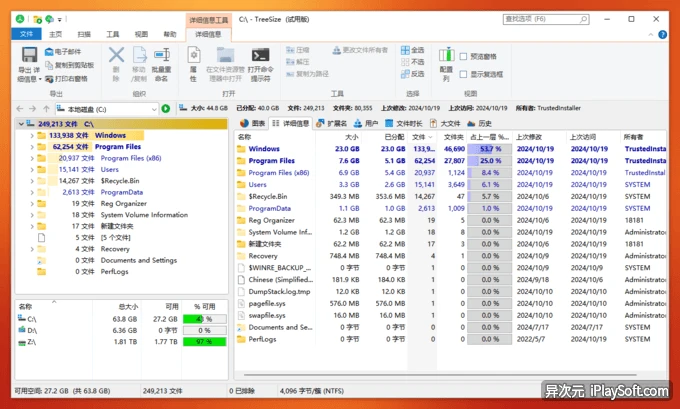
Task: Select pagefile.sys in details list
Action: [267, 304]
